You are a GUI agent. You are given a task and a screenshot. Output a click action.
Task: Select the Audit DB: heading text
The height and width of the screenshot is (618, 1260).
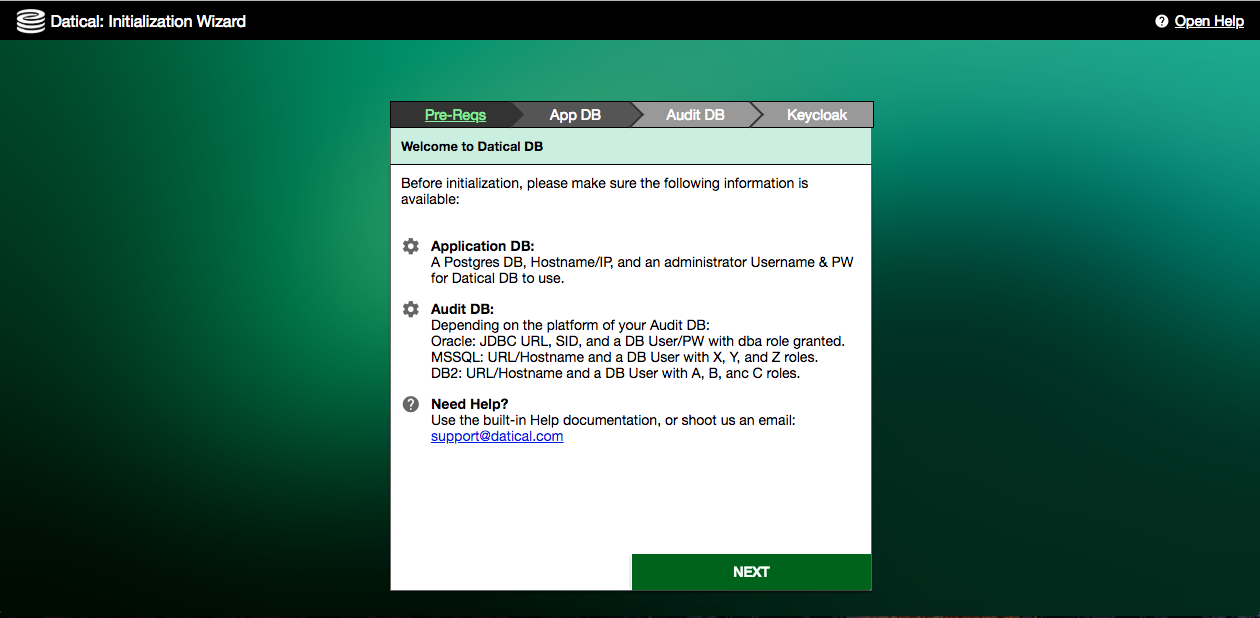coord(462,309)
